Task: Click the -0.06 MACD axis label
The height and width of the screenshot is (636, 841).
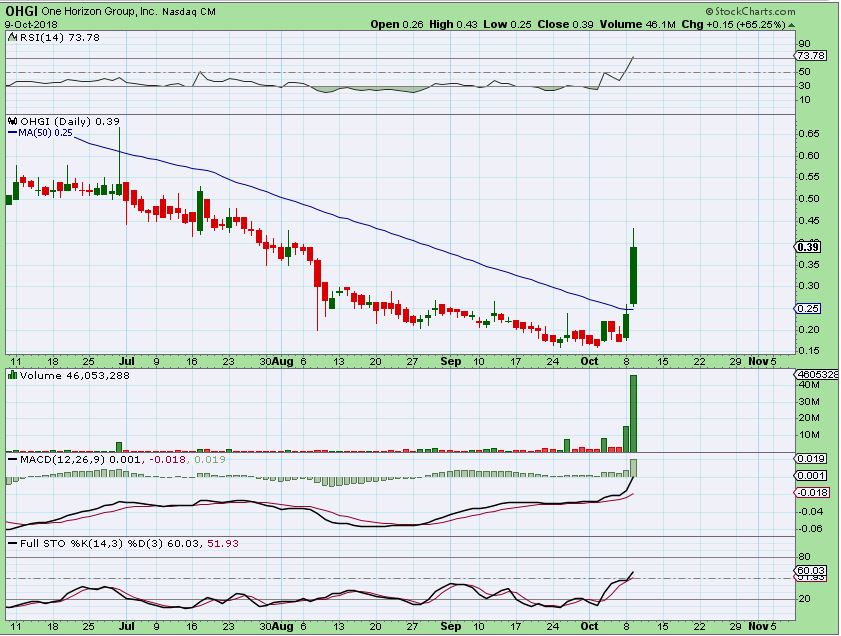Action: [x=810, y=529]
